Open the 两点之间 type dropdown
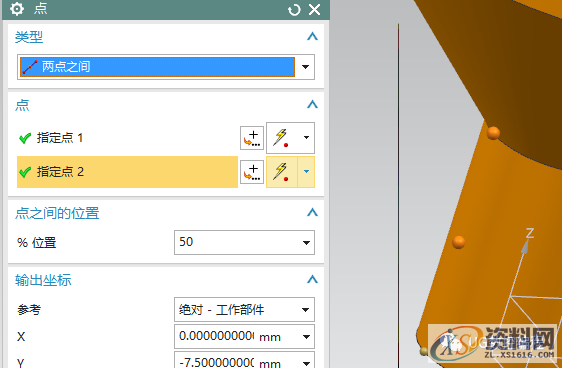Screen dimensions: 562x368 pyautogui.click(x=166, y=67)
